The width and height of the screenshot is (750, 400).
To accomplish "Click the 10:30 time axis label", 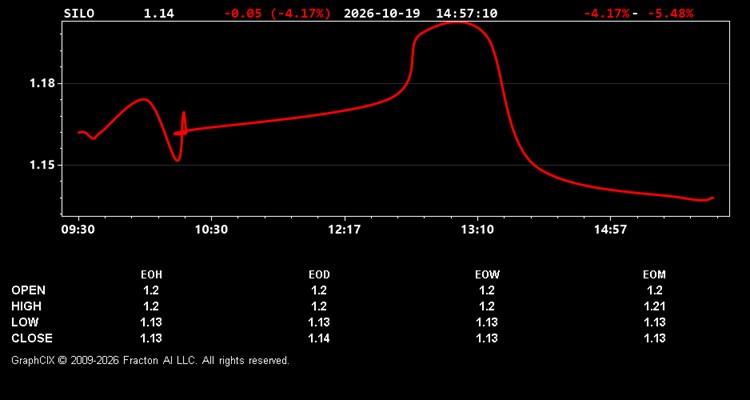I will click(211, 229).
